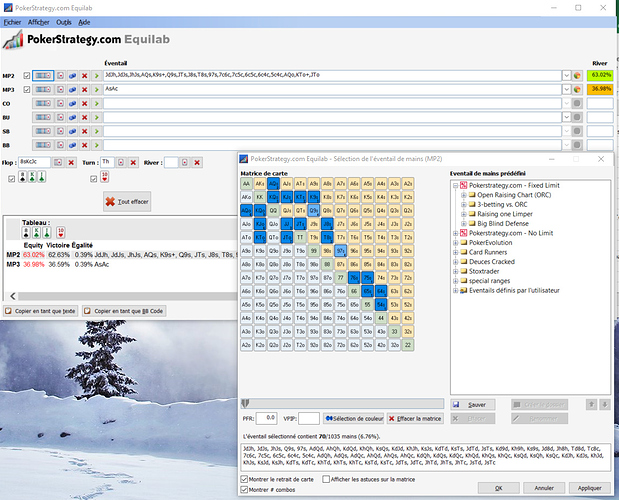Expand Pokerstrategy.com - No Limit node
Viewport: 619px width, 500px height.
[x=455, y=233]
